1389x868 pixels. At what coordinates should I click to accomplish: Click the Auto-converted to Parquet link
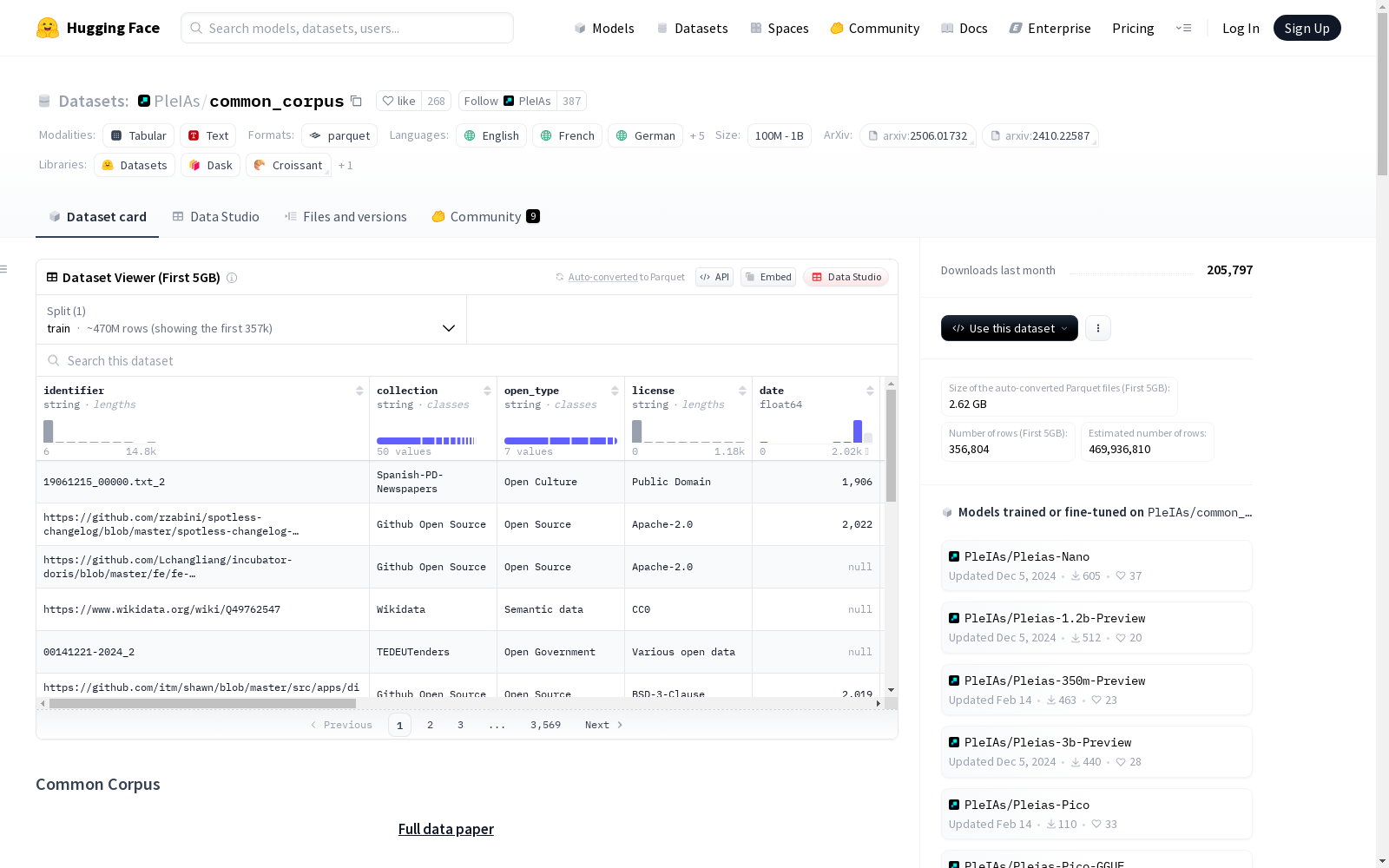click(x=620, y=277)
